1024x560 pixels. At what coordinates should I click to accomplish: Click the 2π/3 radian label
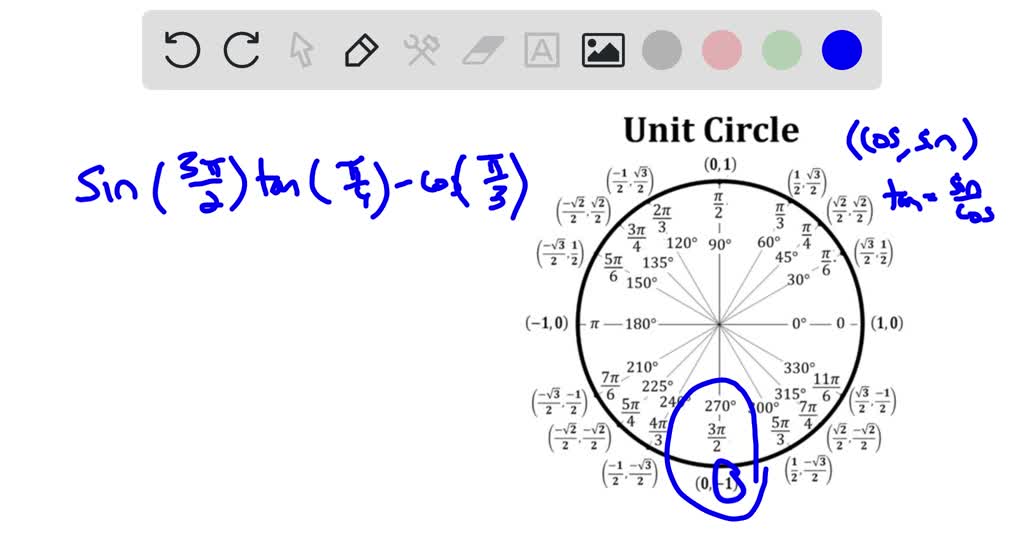click(x=662, y=219)
